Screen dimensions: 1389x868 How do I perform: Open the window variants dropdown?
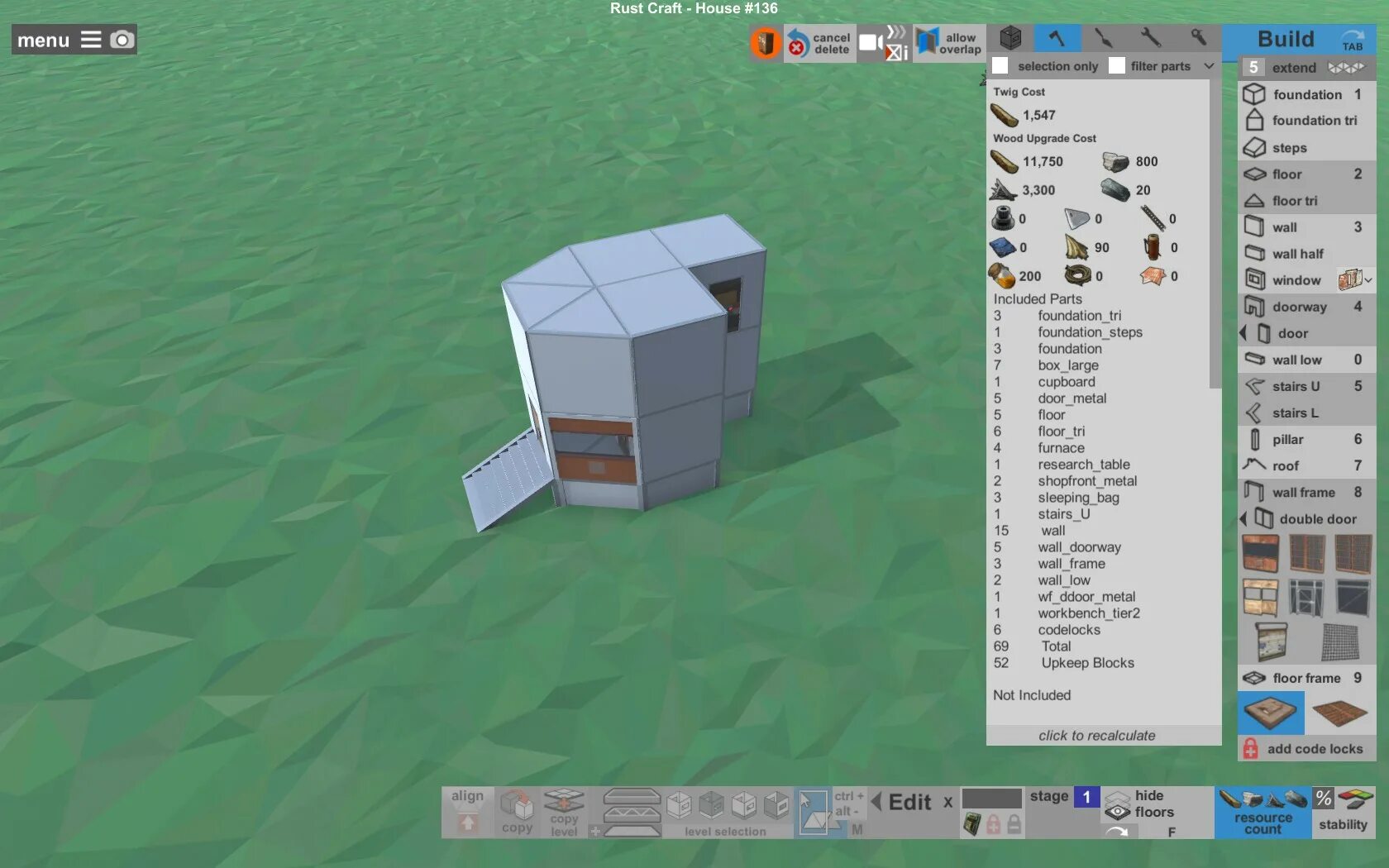point(1356,279)
